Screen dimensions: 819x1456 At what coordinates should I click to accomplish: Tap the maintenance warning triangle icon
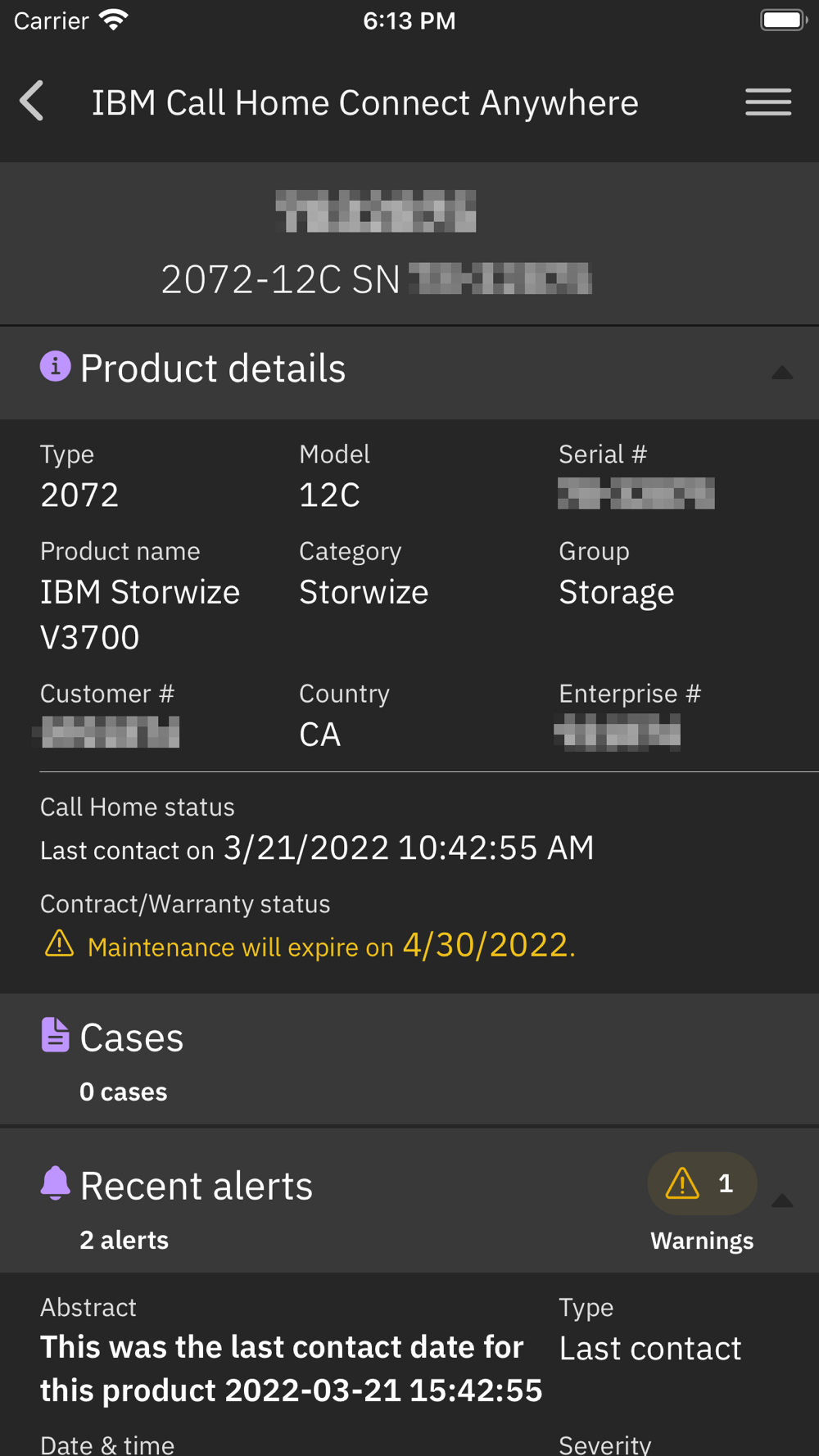pyautogui.click(x=59, y=943)
